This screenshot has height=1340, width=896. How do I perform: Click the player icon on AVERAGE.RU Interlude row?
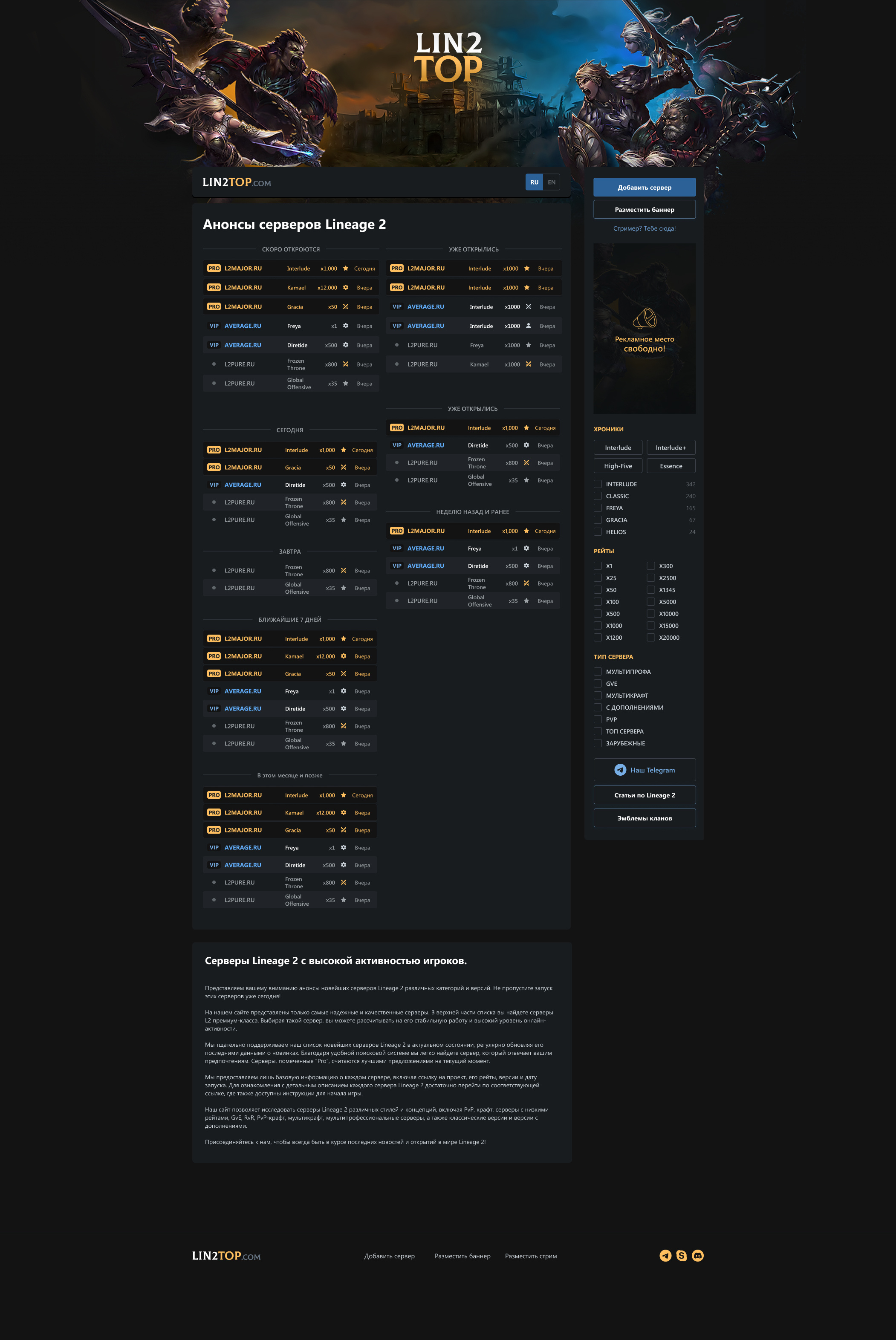click(x=529, y=326)
